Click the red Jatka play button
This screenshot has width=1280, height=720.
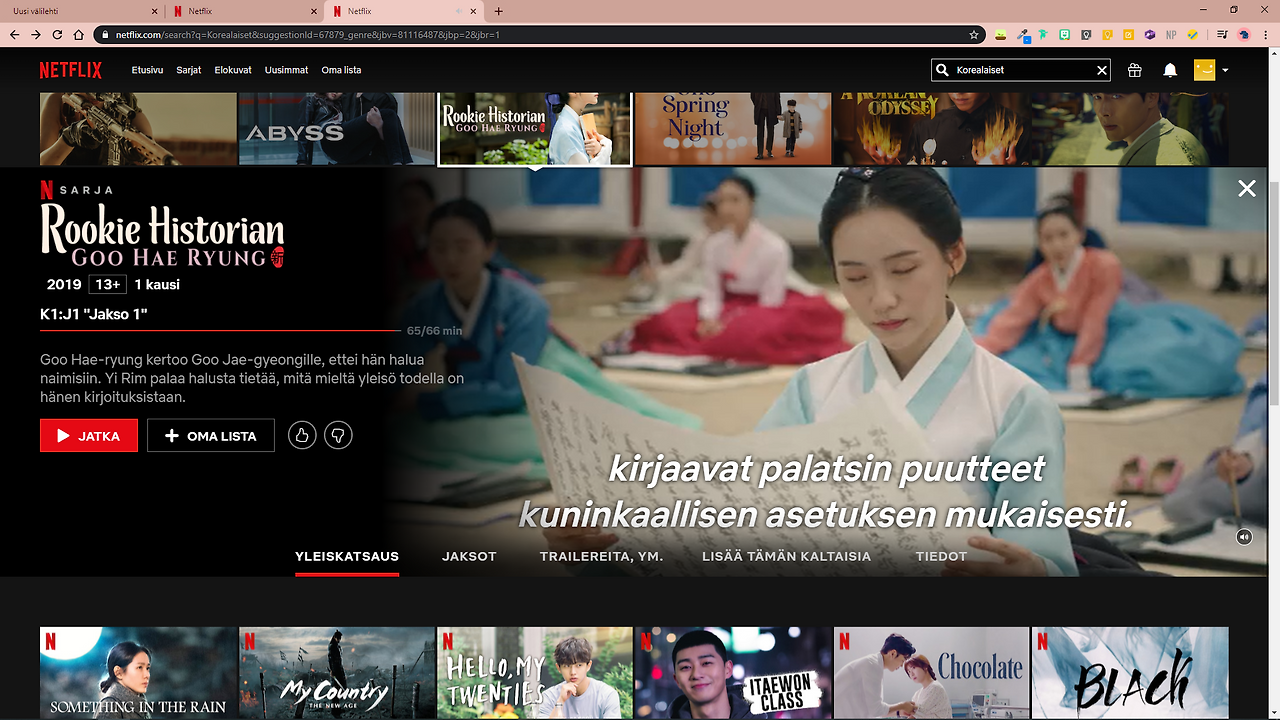pyautogui.click(x=89, y=436)
